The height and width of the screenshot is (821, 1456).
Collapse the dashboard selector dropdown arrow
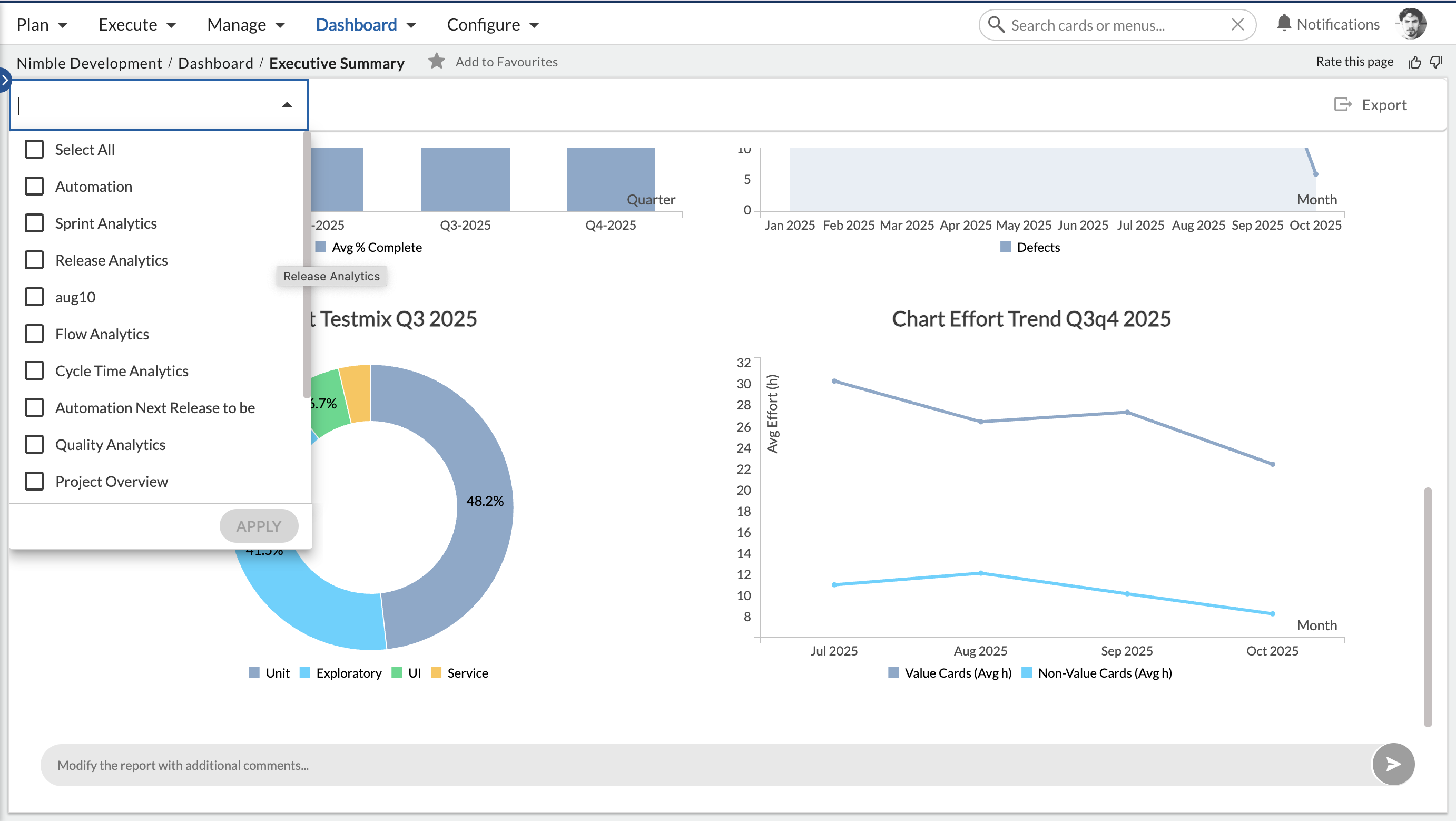(287, 105)
